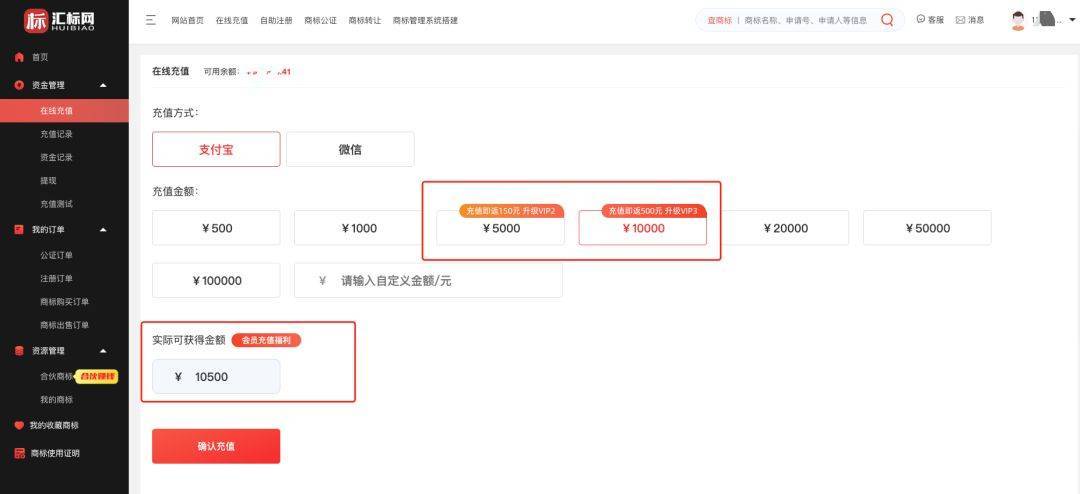Open 消息 messages
1080x494 pixels.
(970, 20)
